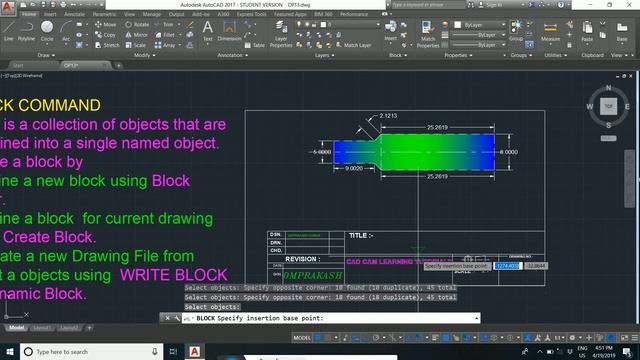
Task: Close the command line window
Action: point(167,318)
